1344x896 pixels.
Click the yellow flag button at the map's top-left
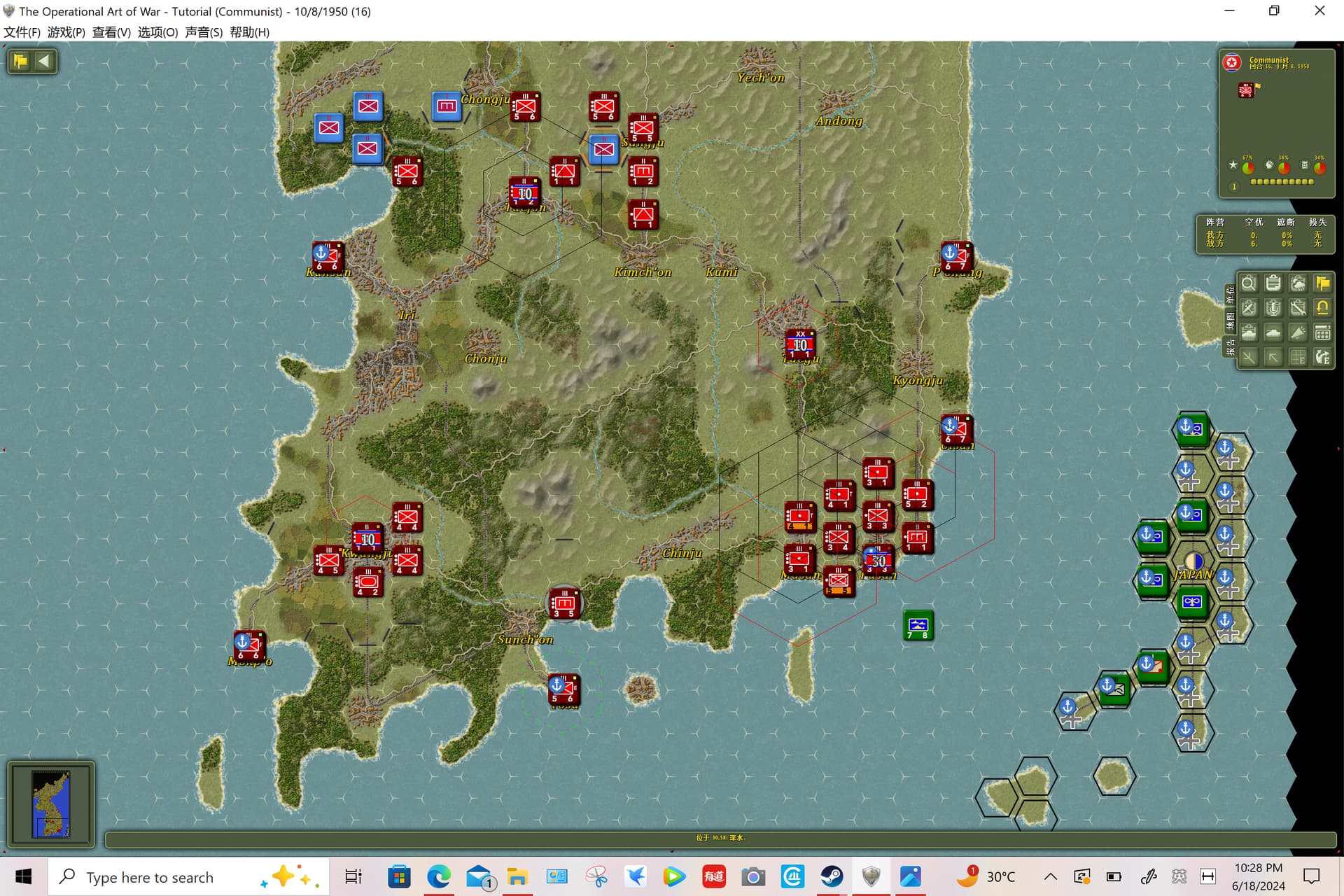20,61
